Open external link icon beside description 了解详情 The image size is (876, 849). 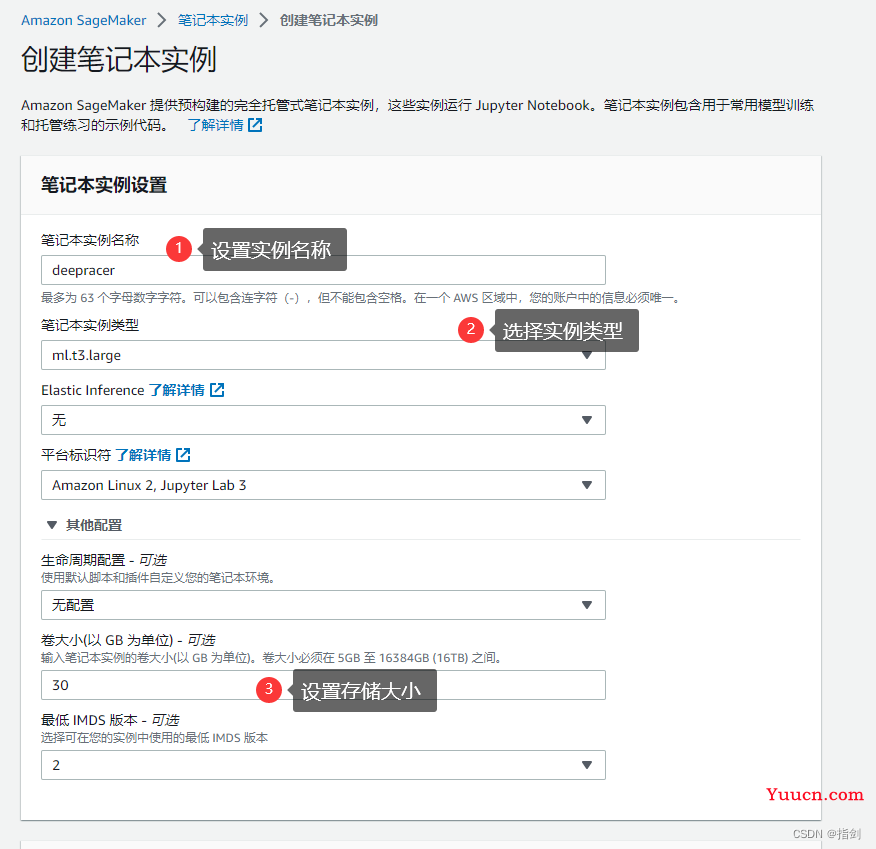(255, 125)
